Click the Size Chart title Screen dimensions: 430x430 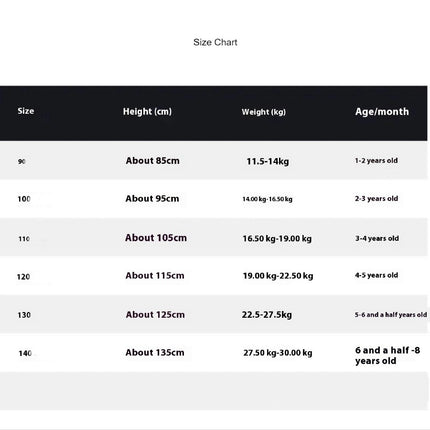215,42
